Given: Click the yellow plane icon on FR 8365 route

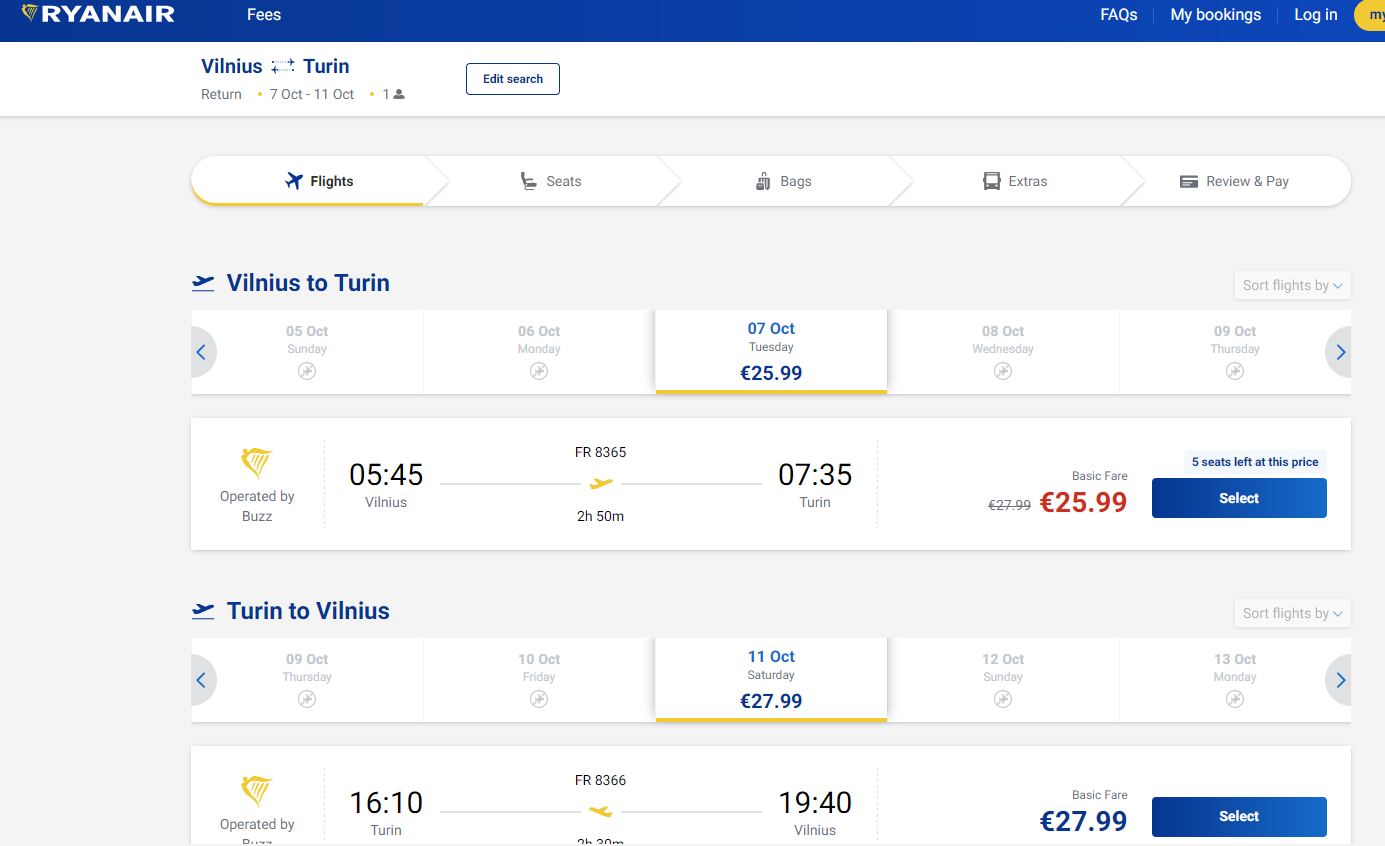Looking at the screenshot, I should point(601,484).
